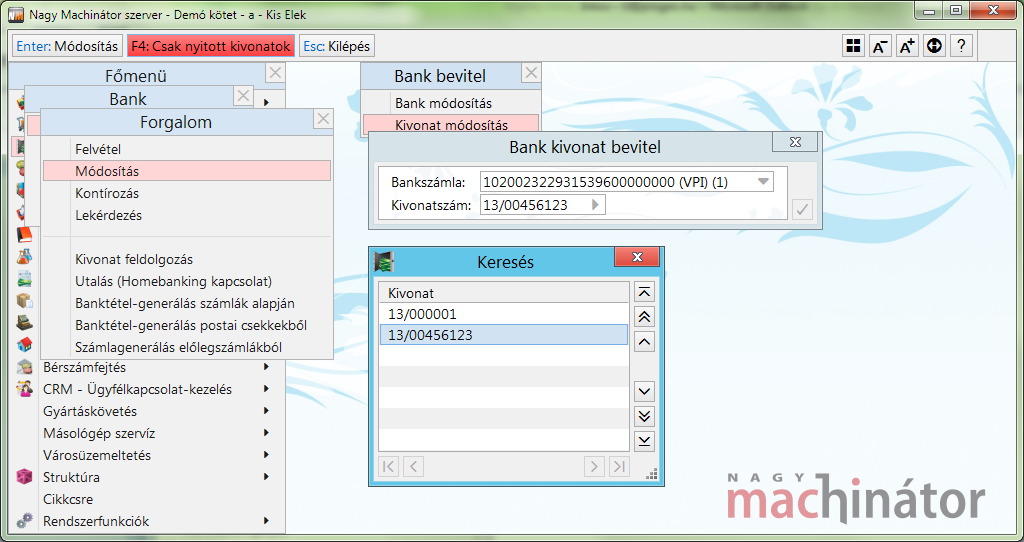1024x542 pixels.
Task: Select Kivonat módosítás in Bank bevitel
Action: (451, 125)
